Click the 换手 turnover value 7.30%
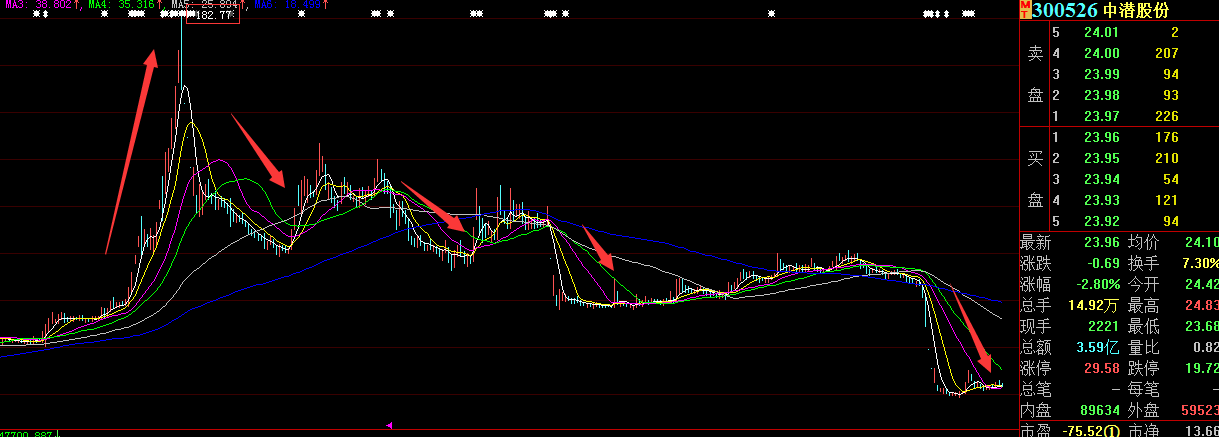The width and height of the screenshot is (1219, 437). tap(1199, 263)
